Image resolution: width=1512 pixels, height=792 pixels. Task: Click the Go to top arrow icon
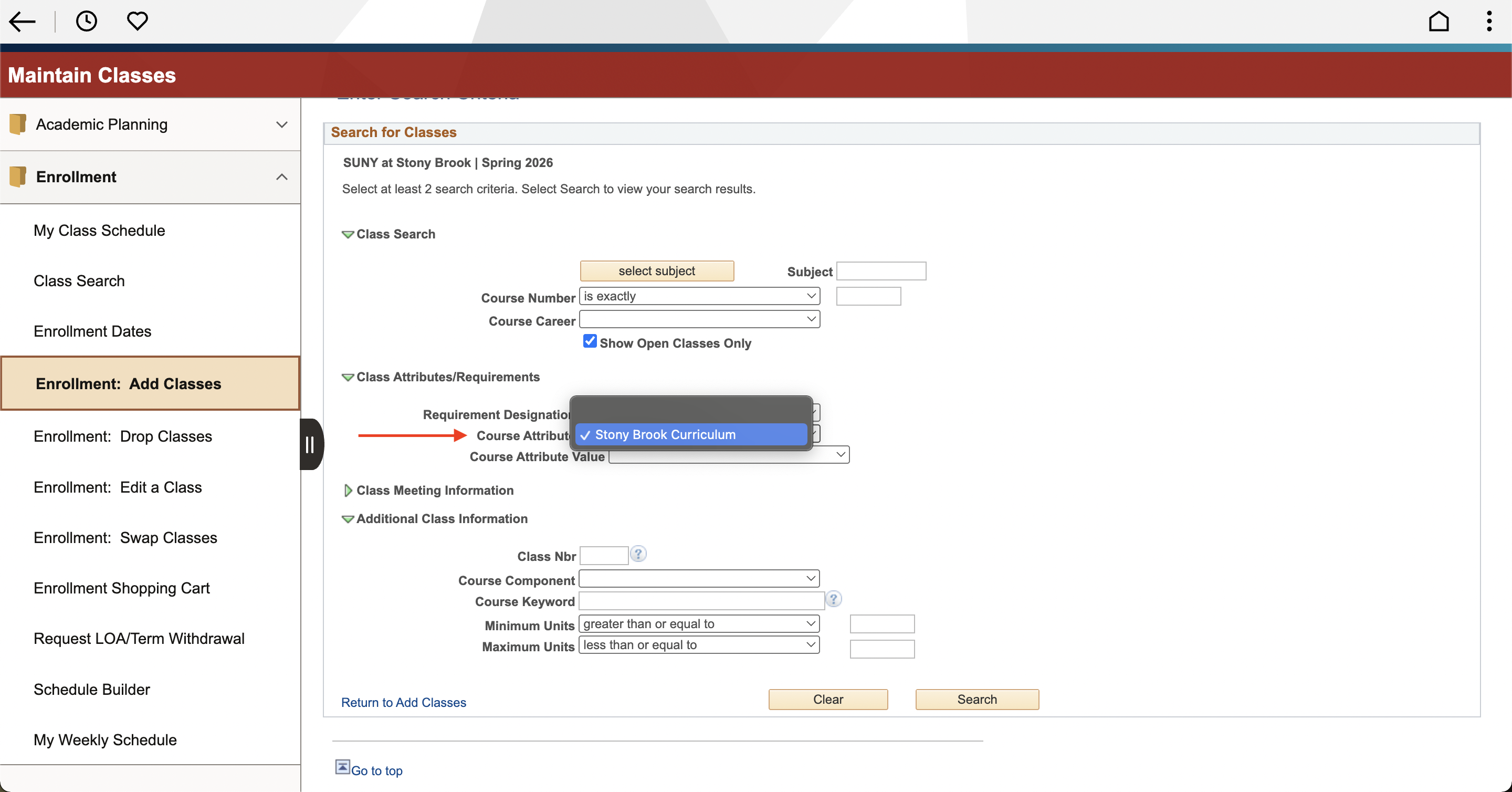[342, 767]
